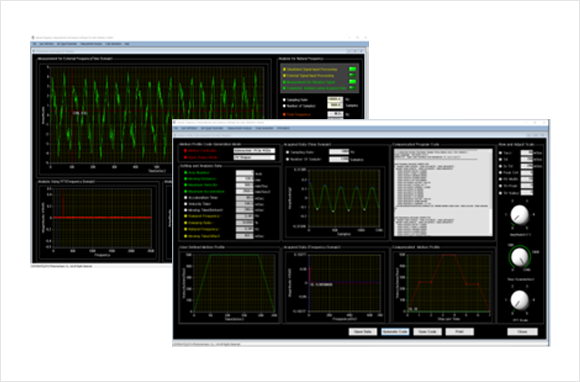Click the Close button at bottom right
Viewport: 580px width, 382px height.
522,332
